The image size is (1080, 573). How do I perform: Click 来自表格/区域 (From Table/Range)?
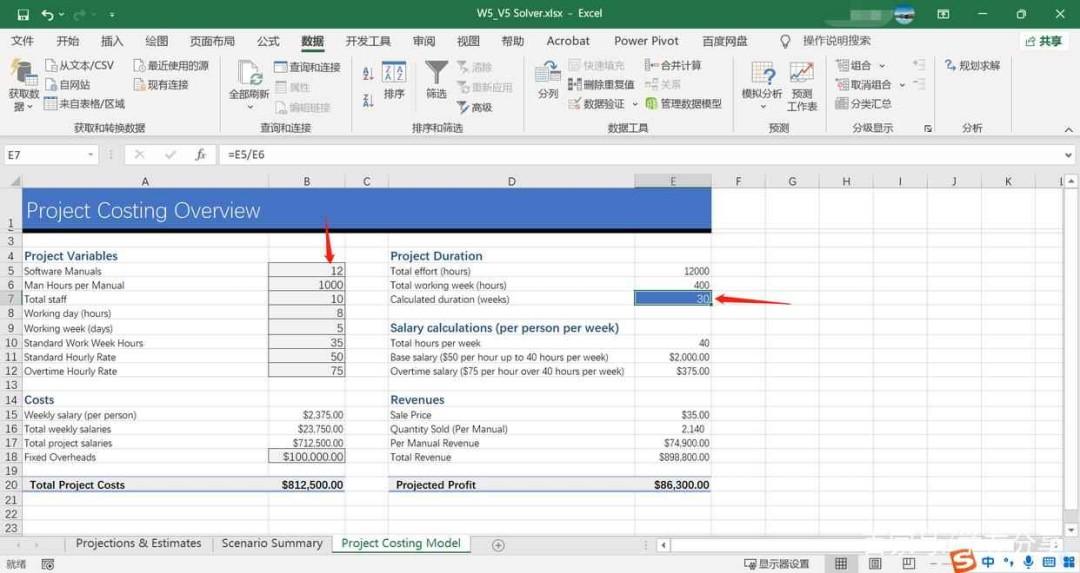tap(85, 104)
